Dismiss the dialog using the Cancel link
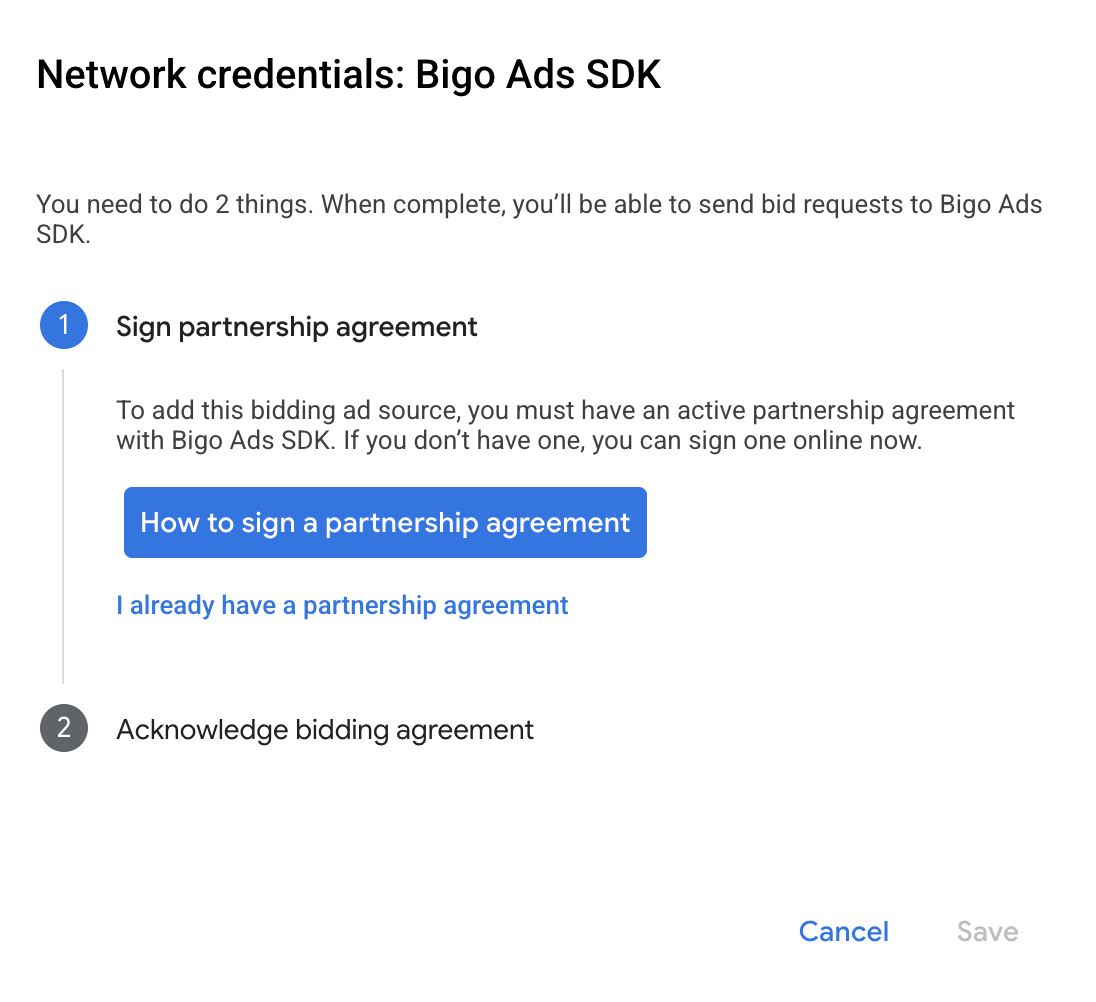The width and height of the screenshot is (1096, 1002). click(844, 931)
